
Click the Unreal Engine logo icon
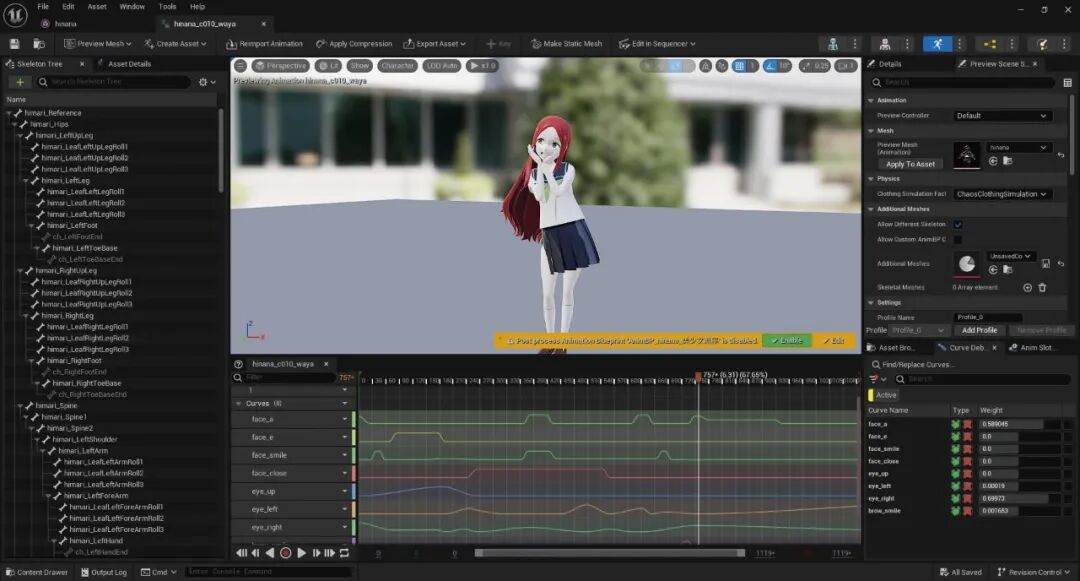pos(15,14)
